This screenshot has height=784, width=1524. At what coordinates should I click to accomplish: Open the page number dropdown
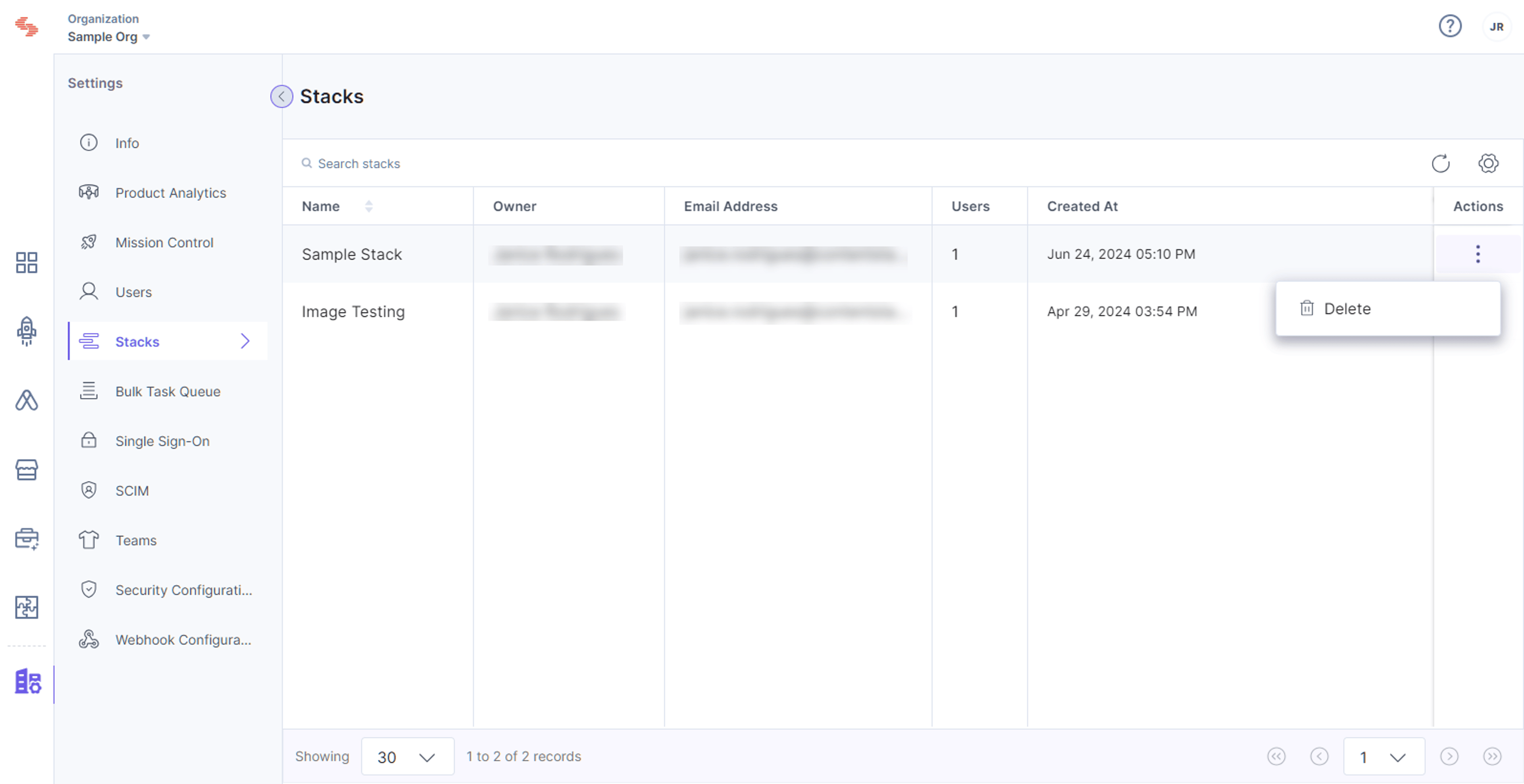pos(1384,756)
